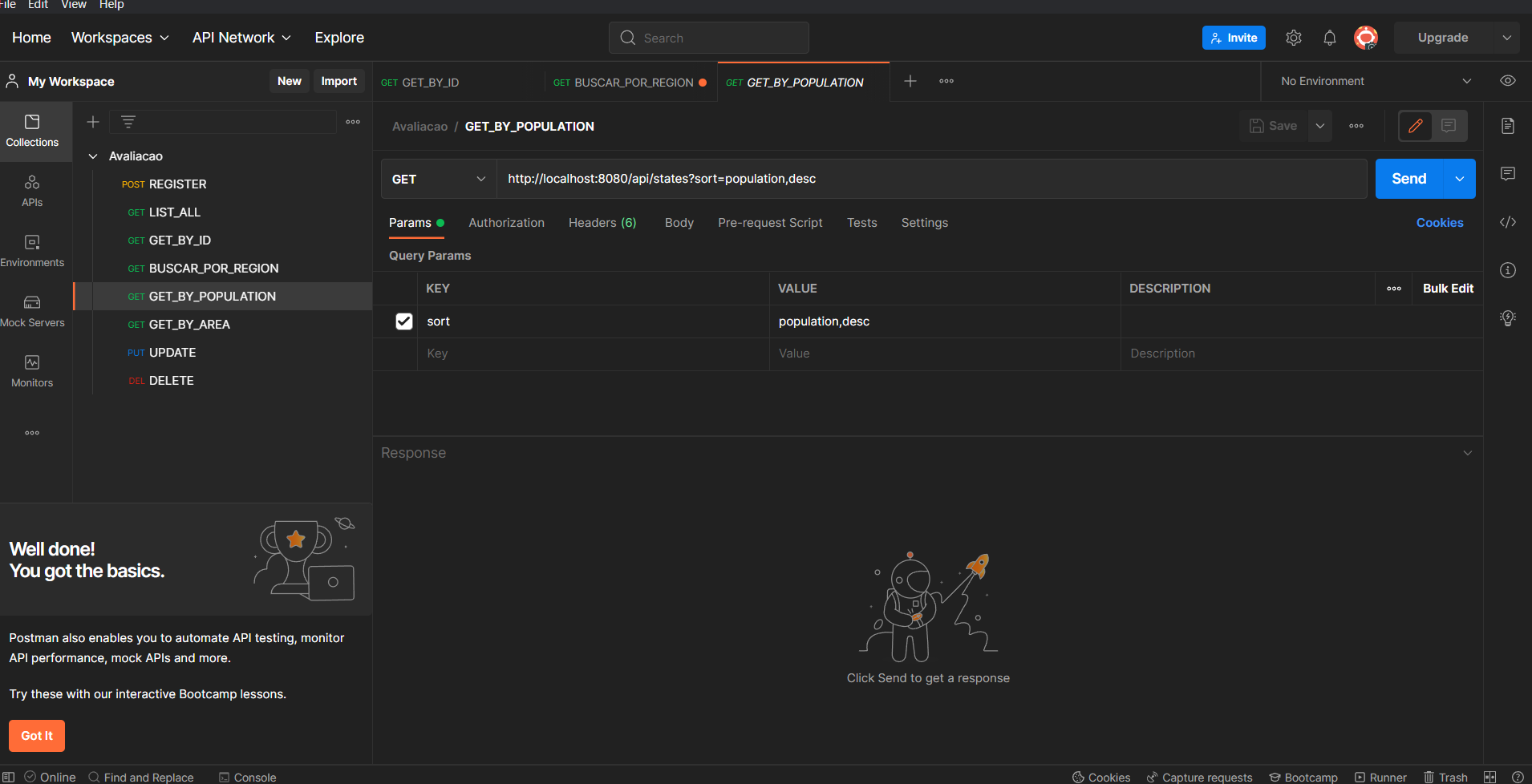Collapse the Response section
The image size is (1532, 784).
[1468, 452]
